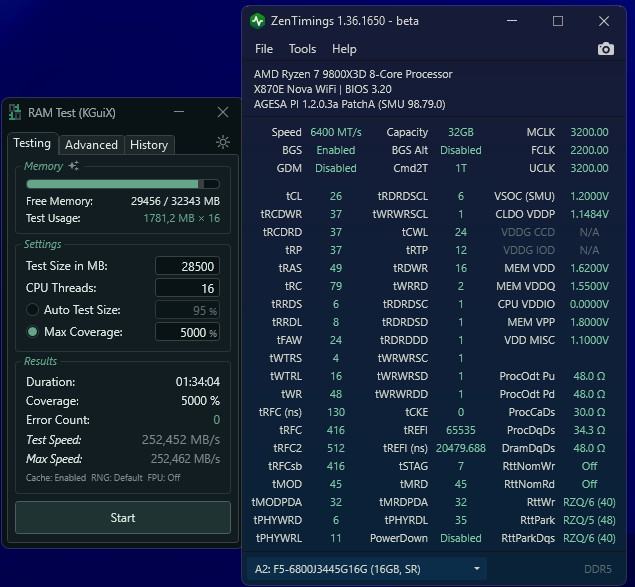Click the Cache: Enabled status text
Screen dimensions: 635x587
(56, 478)
